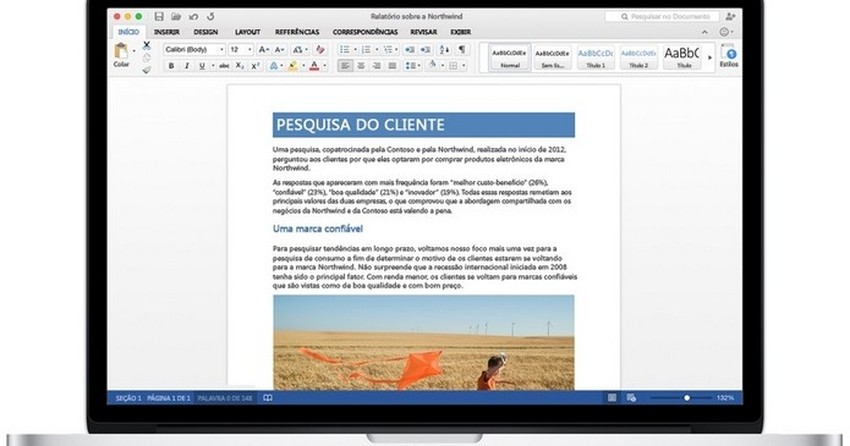Enable center text alignment

click(360, 66)
